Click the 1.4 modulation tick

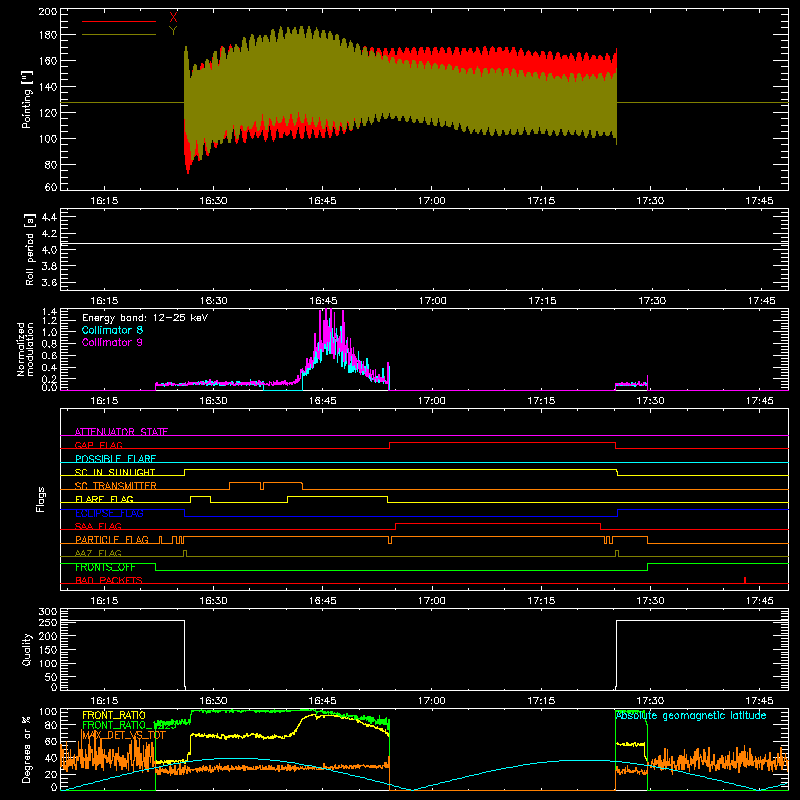pyautogui.click(x=49, y=312)
